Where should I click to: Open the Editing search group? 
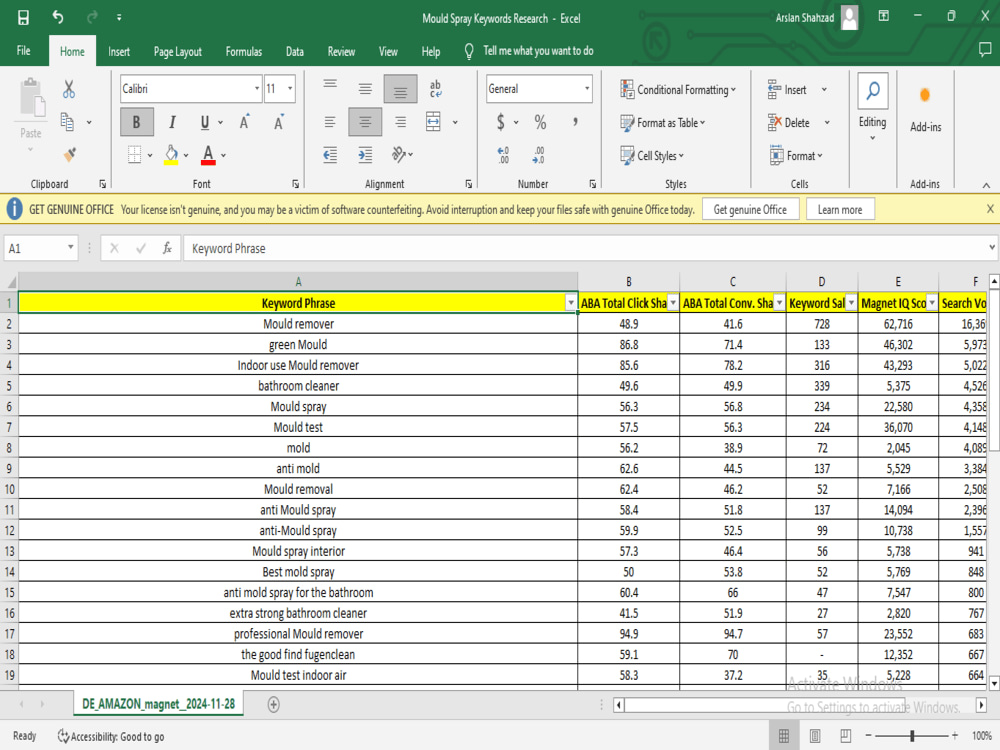point(872,107)
